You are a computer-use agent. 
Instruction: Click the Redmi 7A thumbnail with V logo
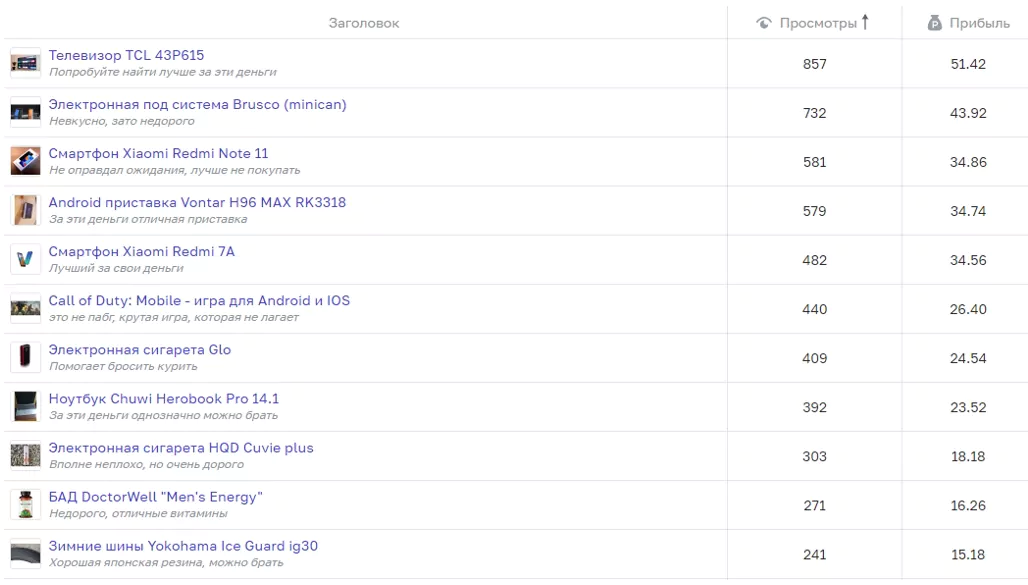coord(26,260)
